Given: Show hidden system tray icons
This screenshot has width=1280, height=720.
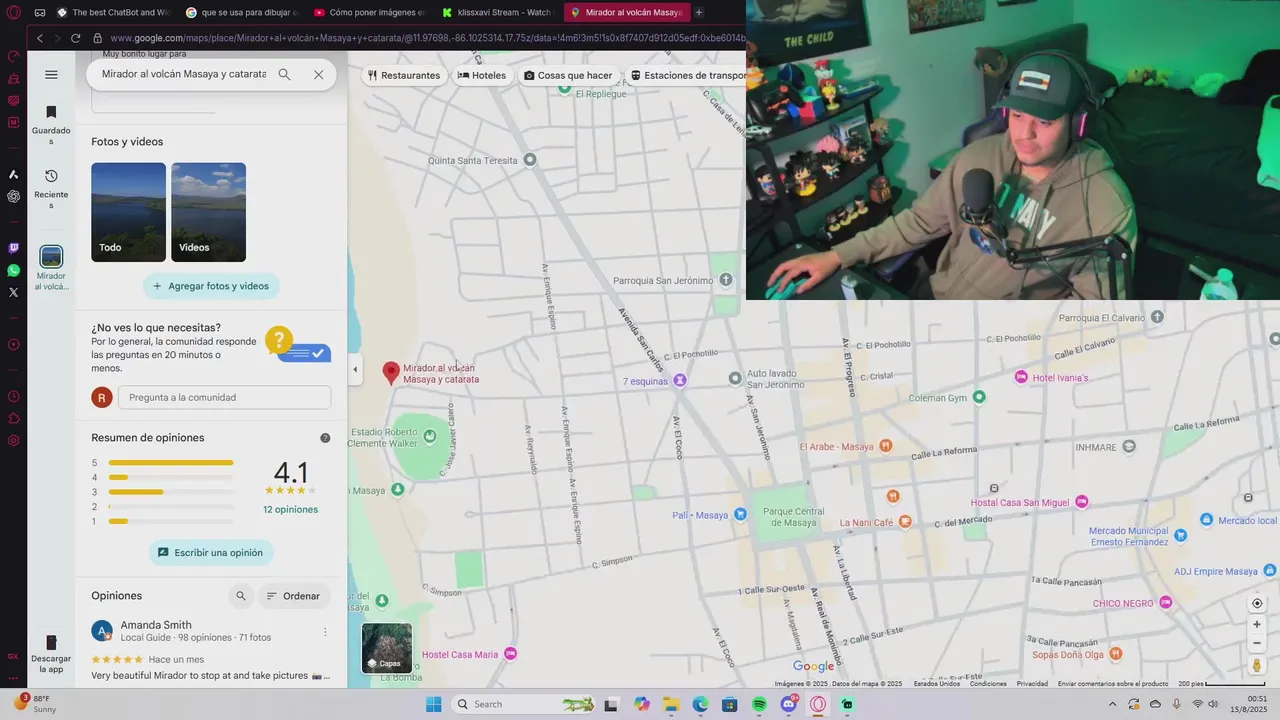Looking at the screenshot, I should pos(1112,704).
